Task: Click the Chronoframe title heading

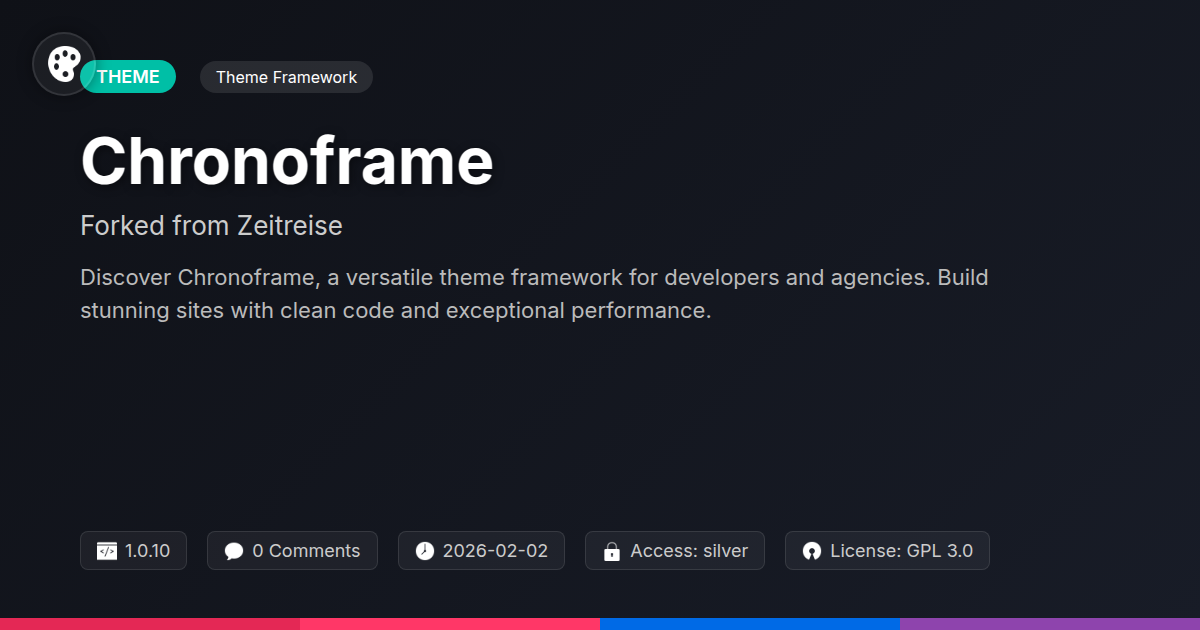Action: click(287, 161)
